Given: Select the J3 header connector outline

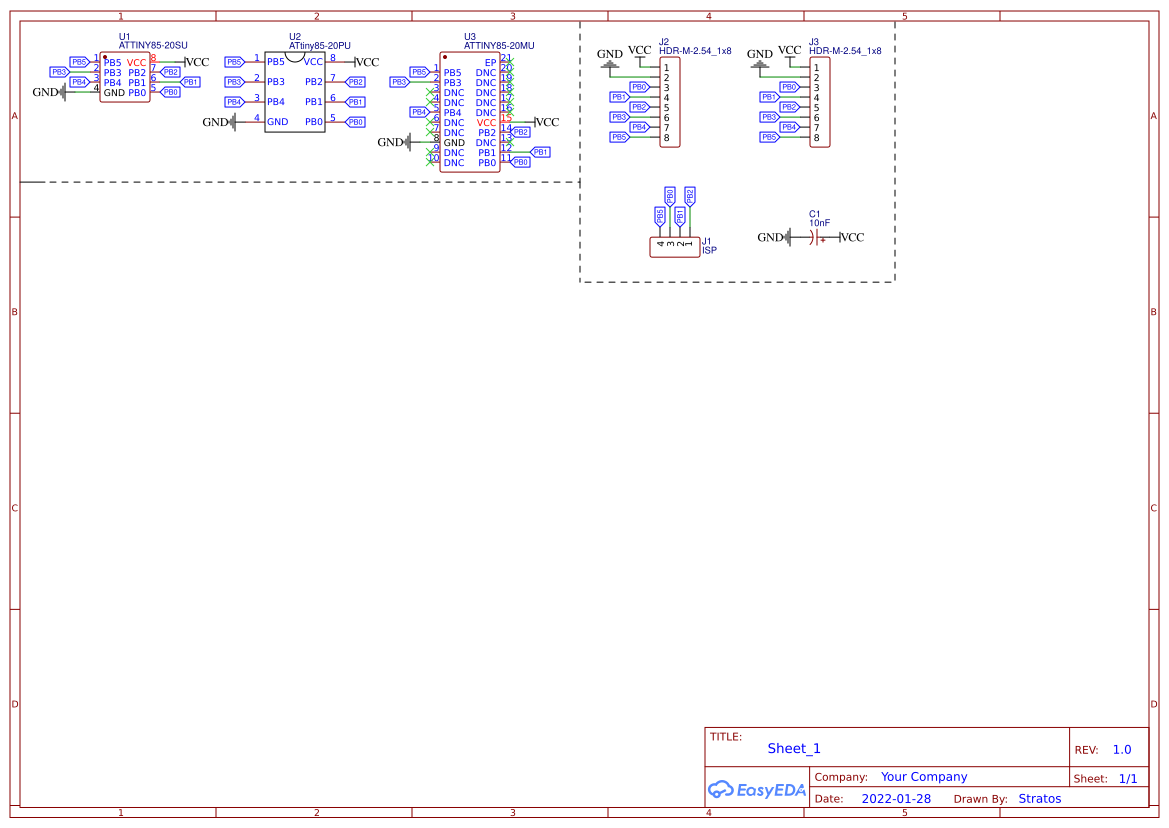Looking at the screenshot, I should coord(820,103).
